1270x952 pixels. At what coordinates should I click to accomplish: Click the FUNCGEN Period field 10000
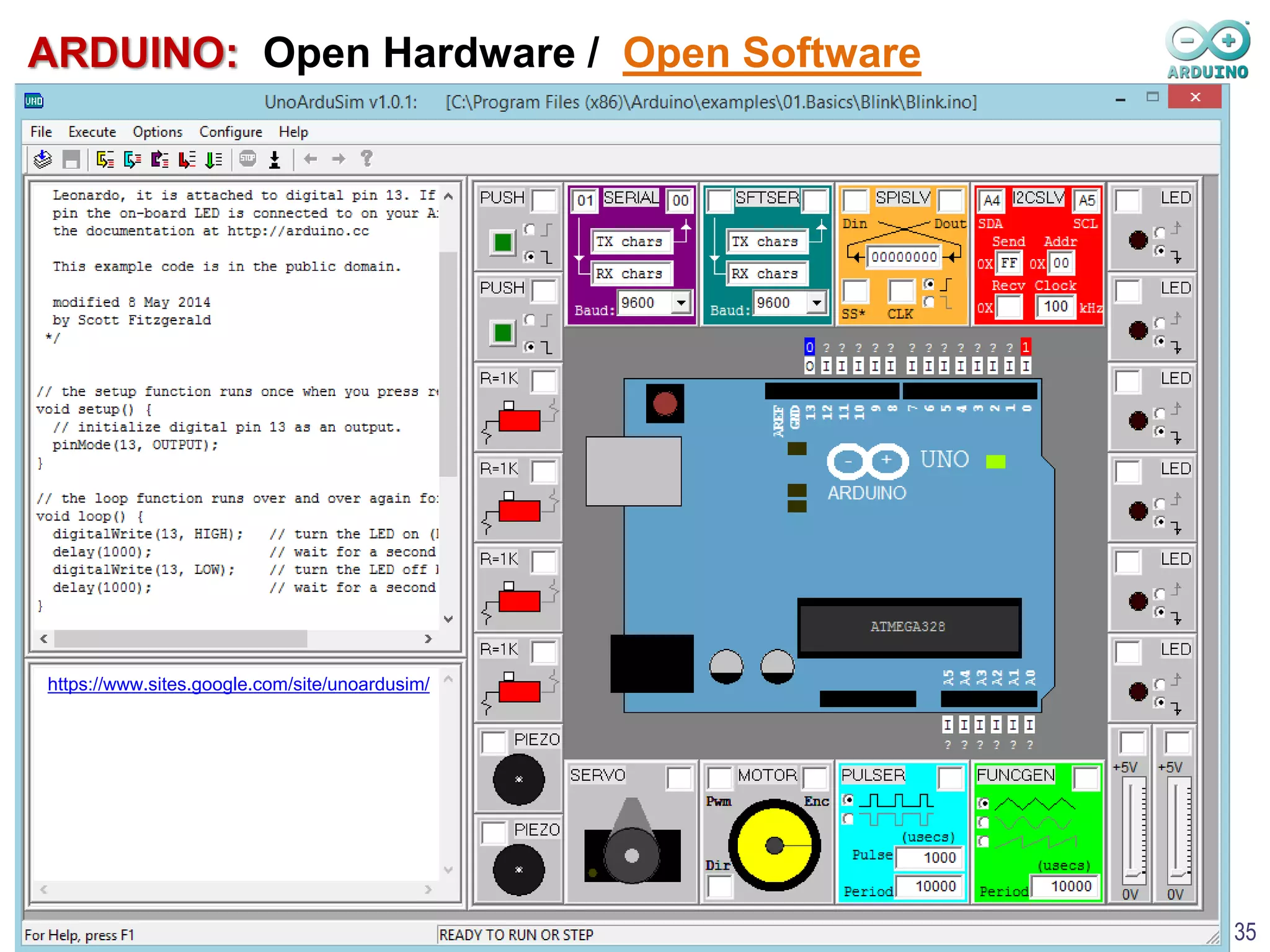coord(1066,886)
